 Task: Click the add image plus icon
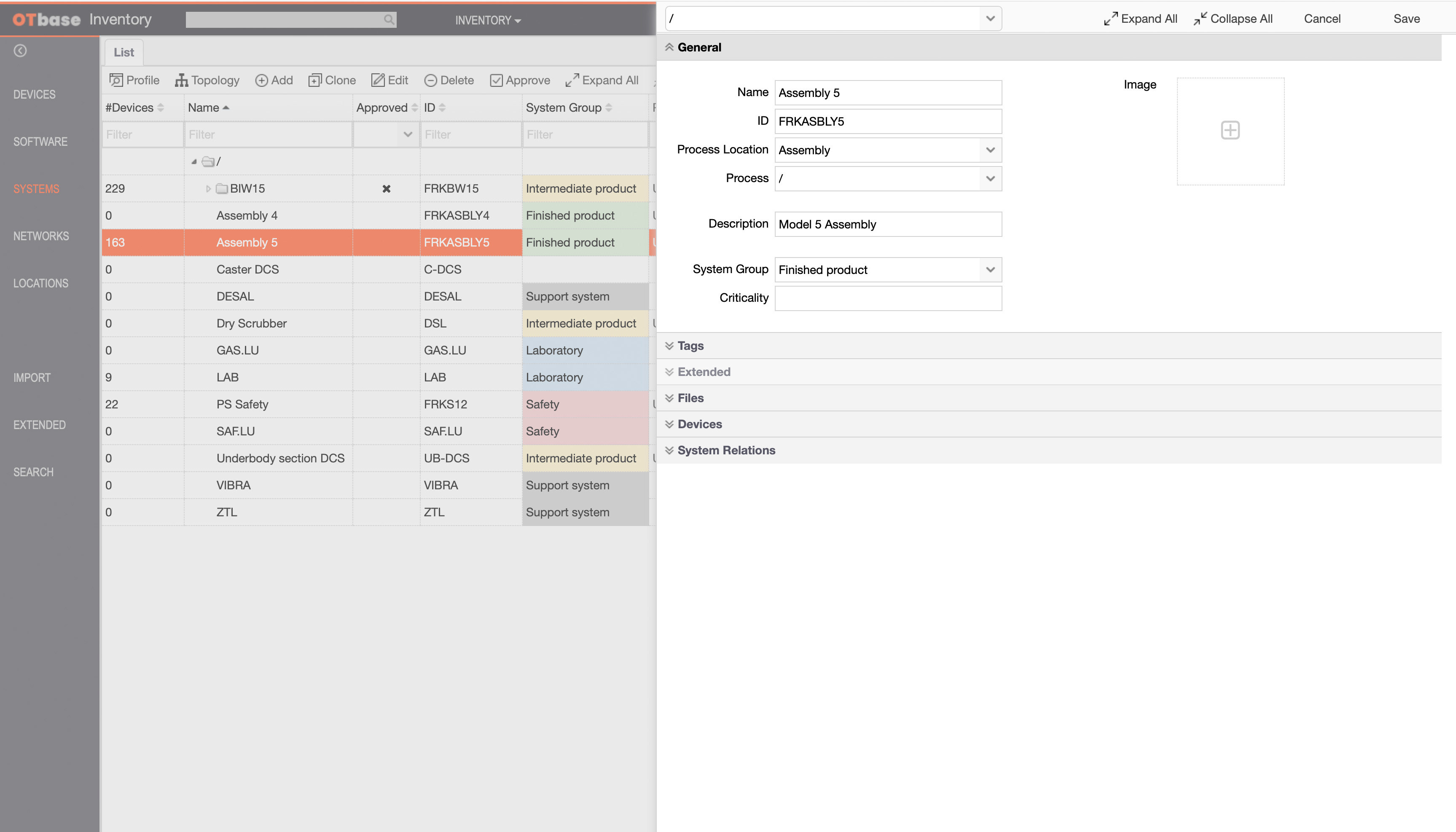(1230, 130)
